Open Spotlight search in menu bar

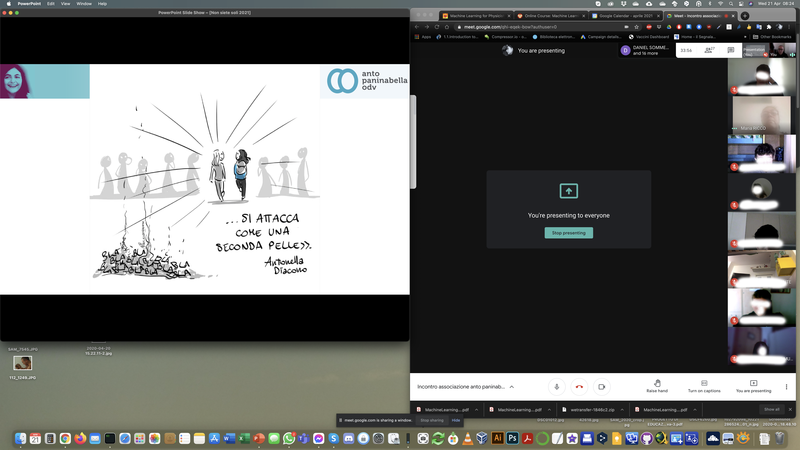pos(731,4)
